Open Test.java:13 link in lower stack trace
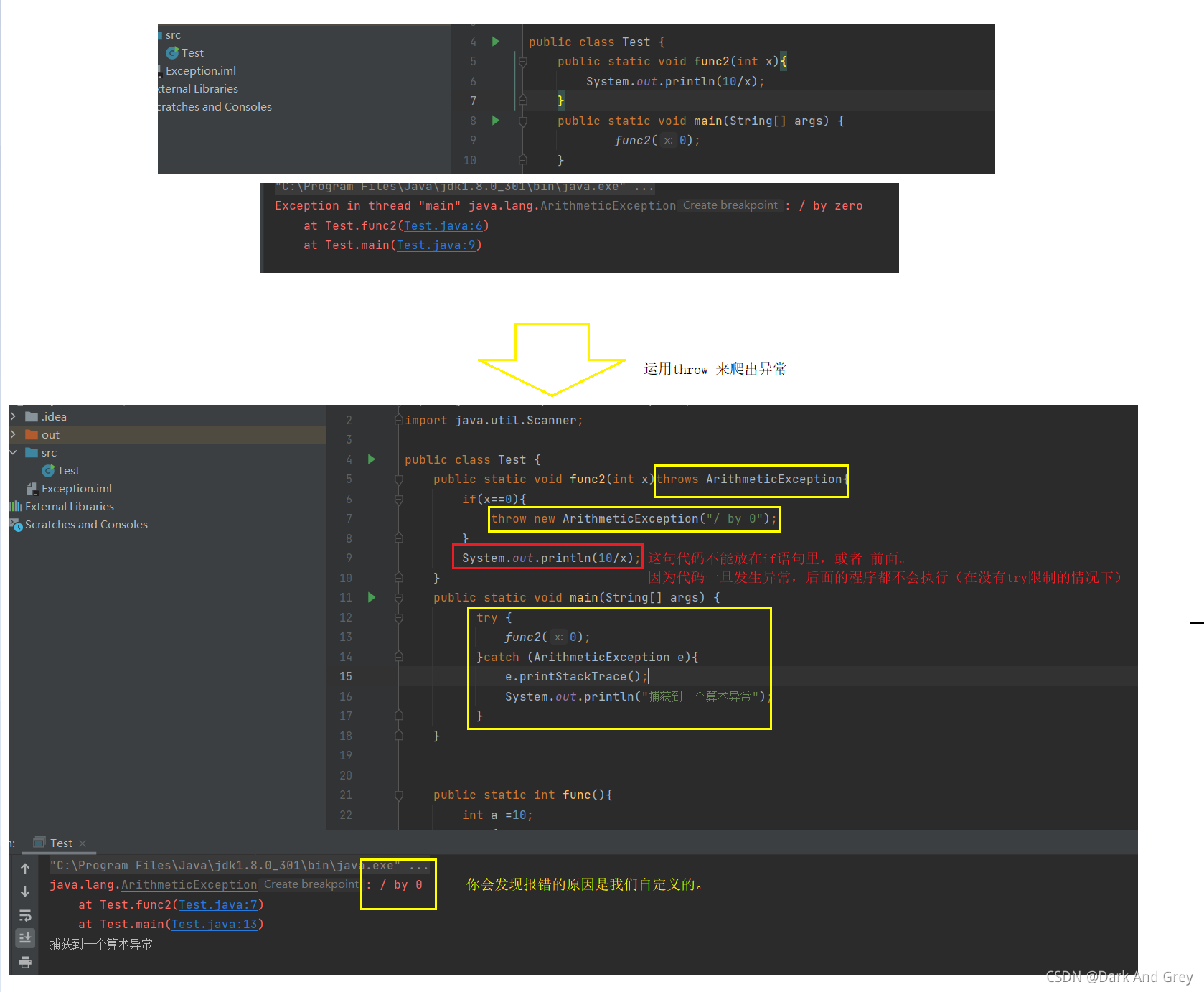 215,924
